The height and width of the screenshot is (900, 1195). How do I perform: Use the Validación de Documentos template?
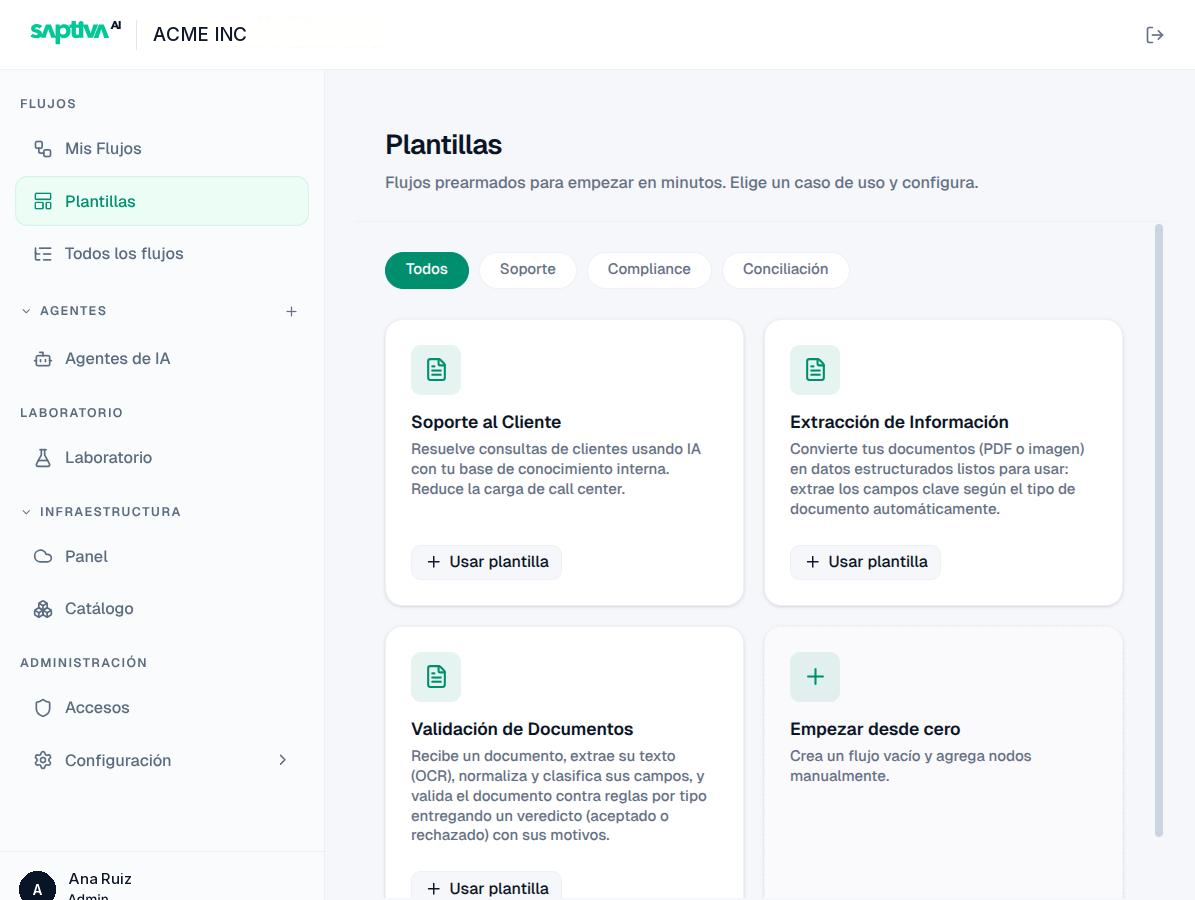tap(486, 888)
